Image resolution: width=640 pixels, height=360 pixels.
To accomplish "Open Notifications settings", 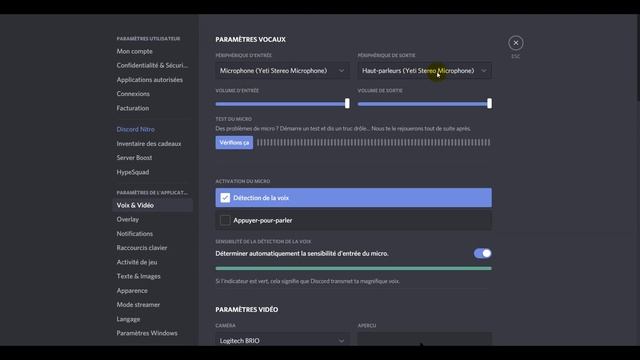I will click(x=135, y=234).
